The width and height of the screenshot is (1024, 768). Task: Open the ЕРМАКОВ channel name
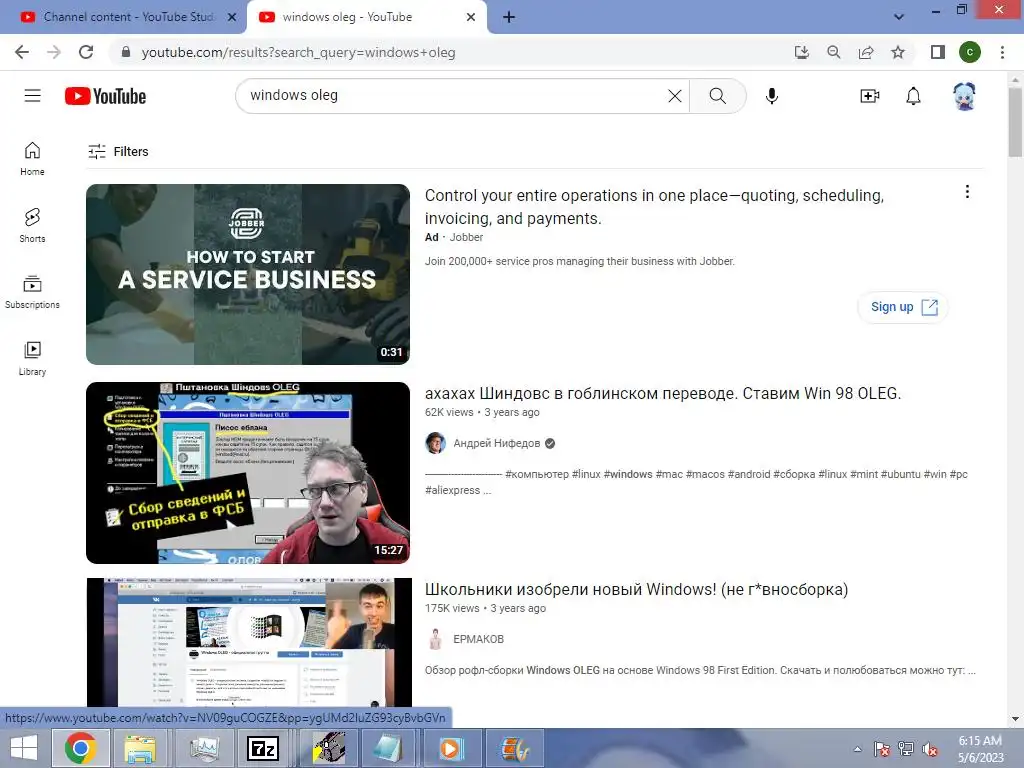coord(478,639)
